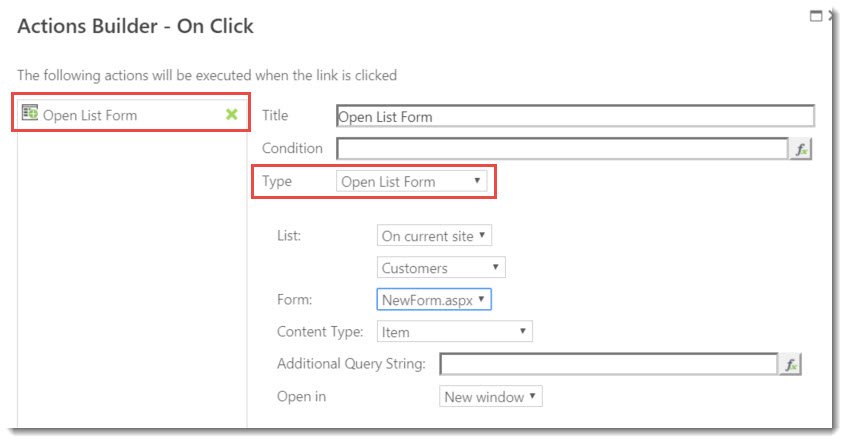Open the New window dropdown
The width and height of the screenshot is (847, 443).
[491, 397]
